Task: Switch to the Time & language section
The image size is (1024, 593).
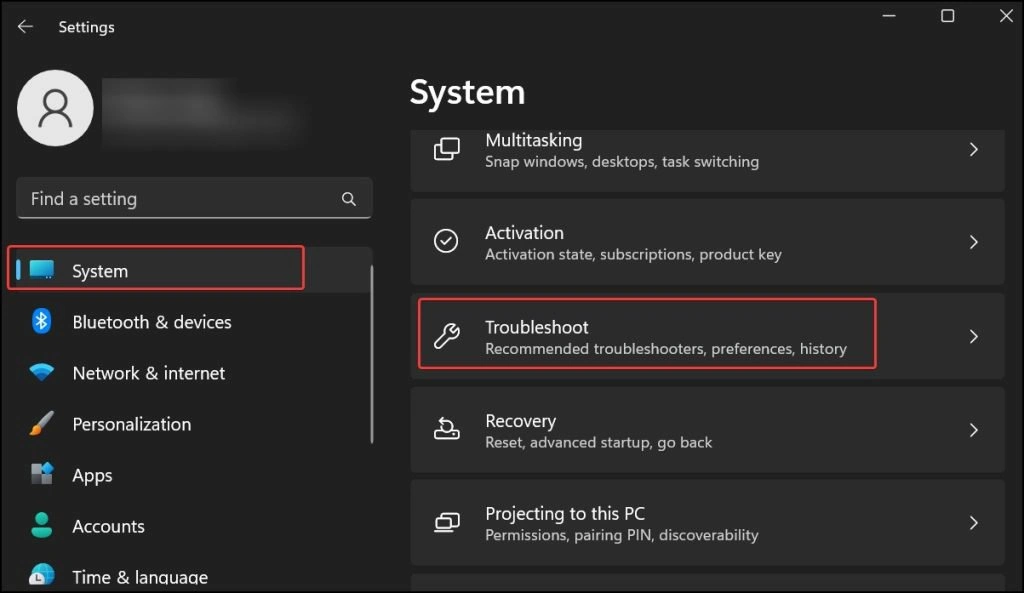Action: tap(140, 577)
